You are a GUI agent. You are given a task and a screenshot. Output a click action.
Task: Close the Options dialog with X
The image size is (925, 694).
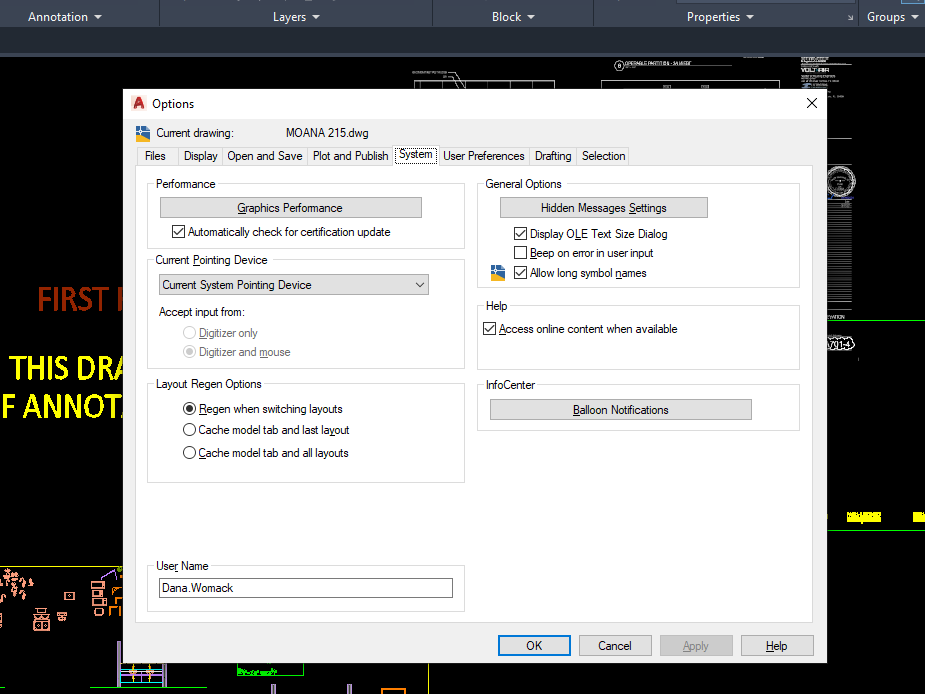point(812,103)
